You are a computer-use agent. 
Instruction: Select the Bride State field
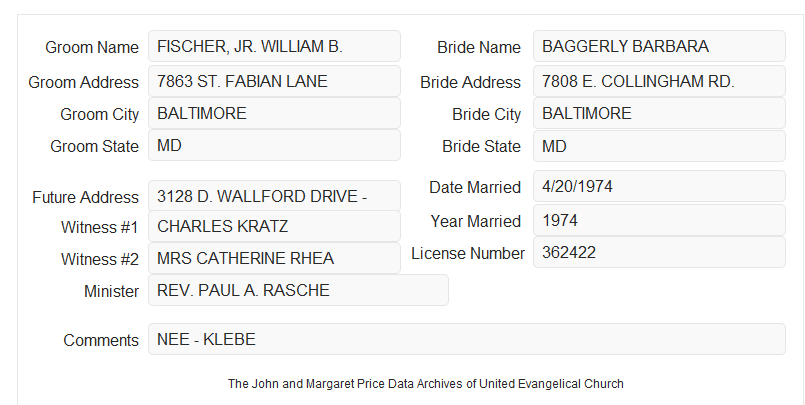659,146
